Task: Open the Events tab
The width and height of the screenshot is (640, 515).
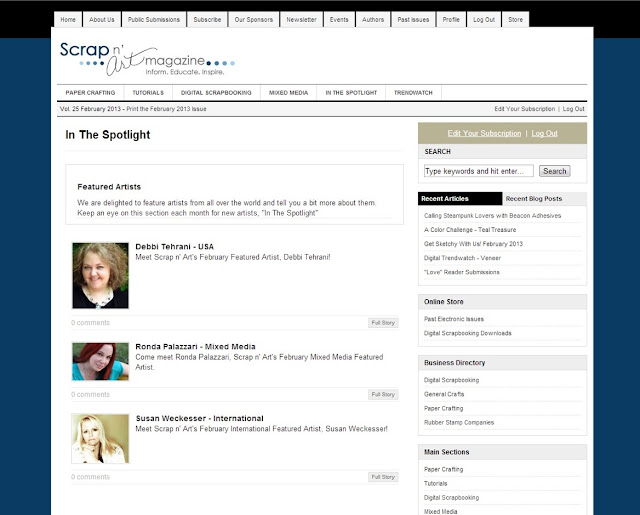Action: pyautogui.click(x=339, y=20)
